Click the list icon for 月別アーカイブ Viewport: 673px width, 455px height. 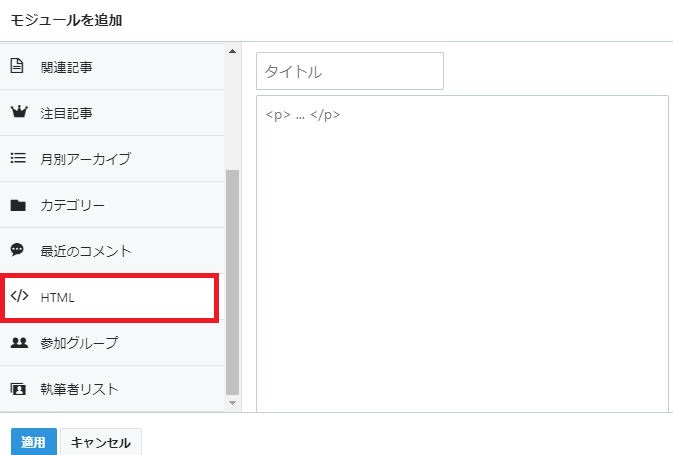tap(18, 158)
